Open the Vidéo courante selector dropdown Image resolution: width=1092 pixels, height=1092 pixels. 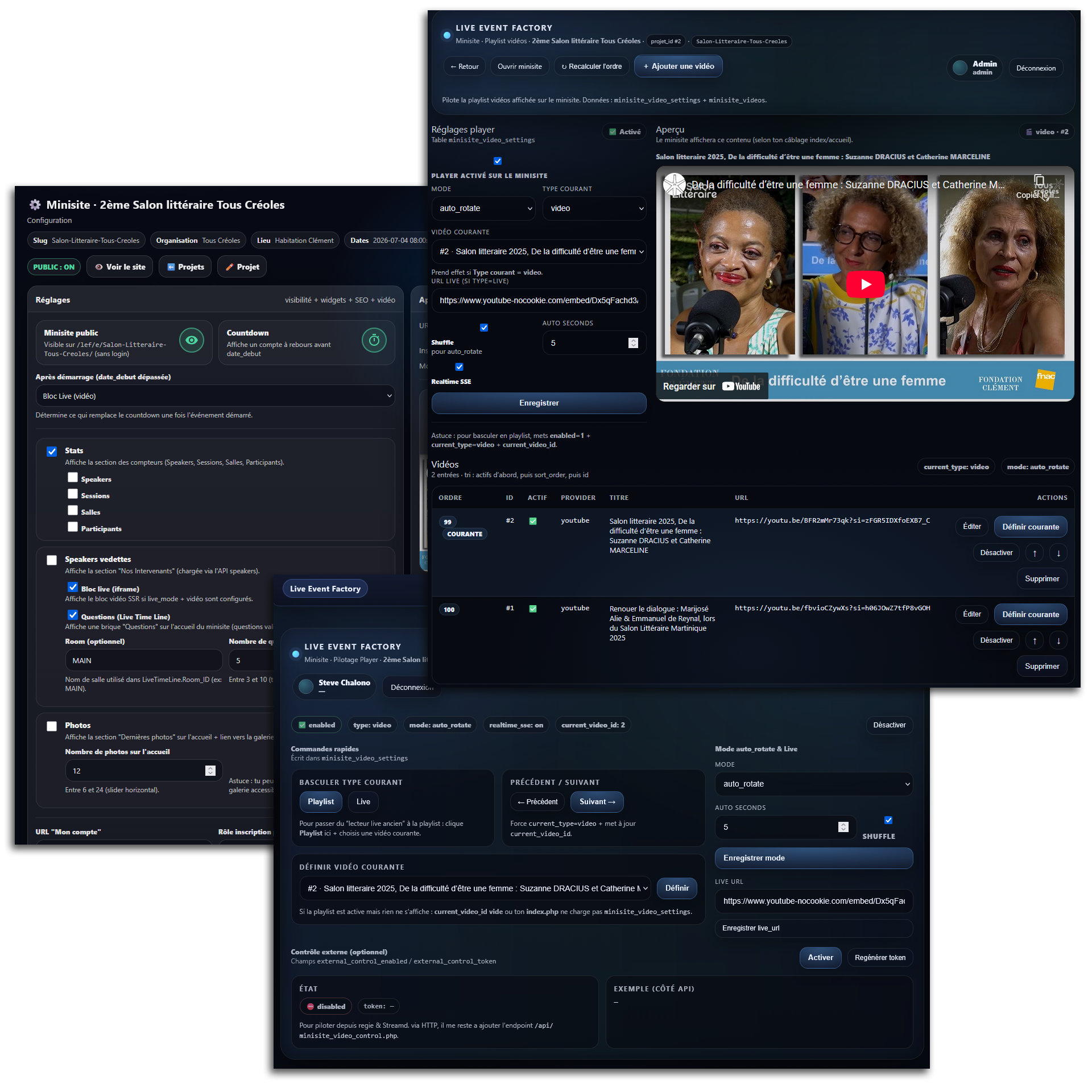[x=539, y=251]
